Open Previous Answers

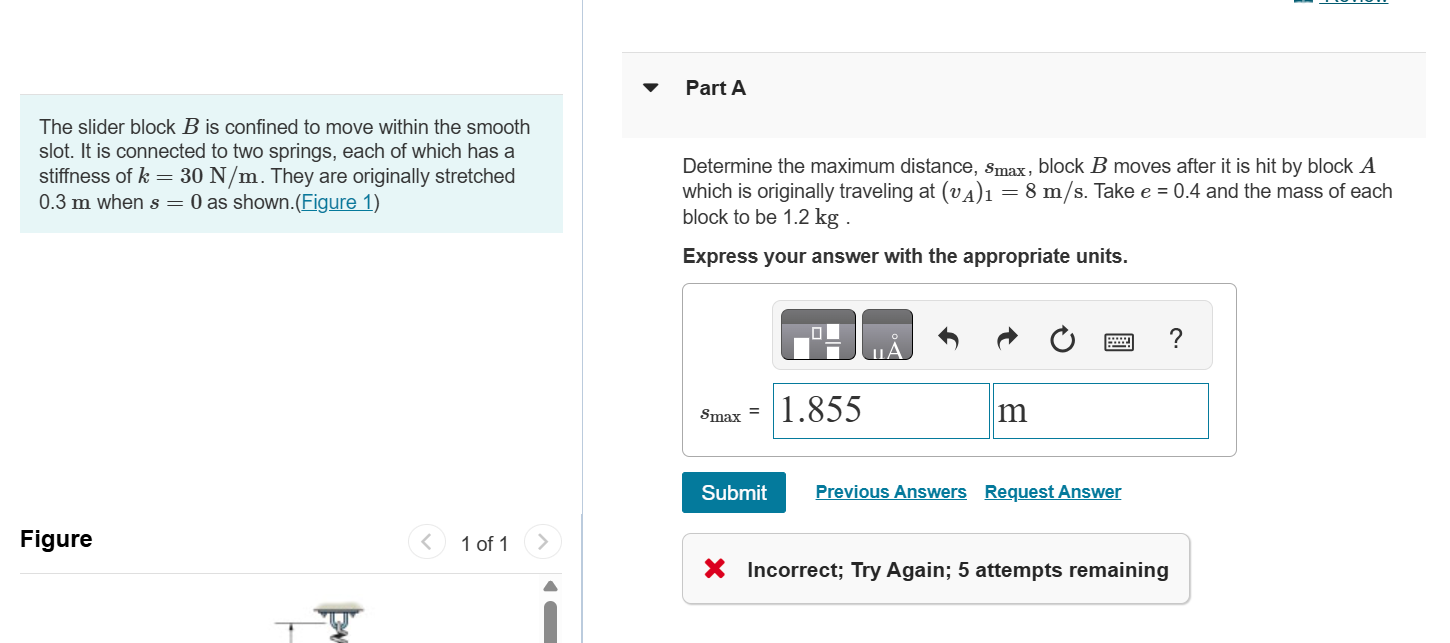pos(890,491)
